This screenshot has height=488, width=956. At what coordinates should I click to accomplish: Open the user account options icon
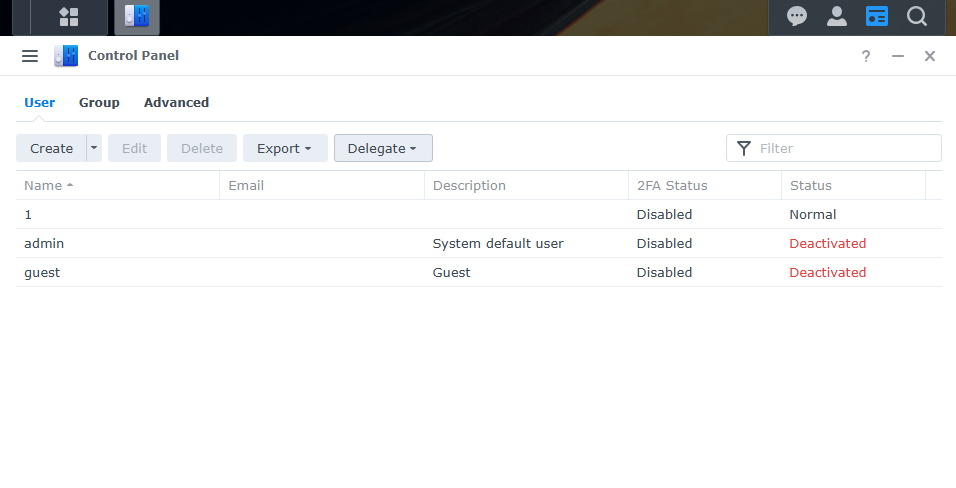click(x=837, y=16)
